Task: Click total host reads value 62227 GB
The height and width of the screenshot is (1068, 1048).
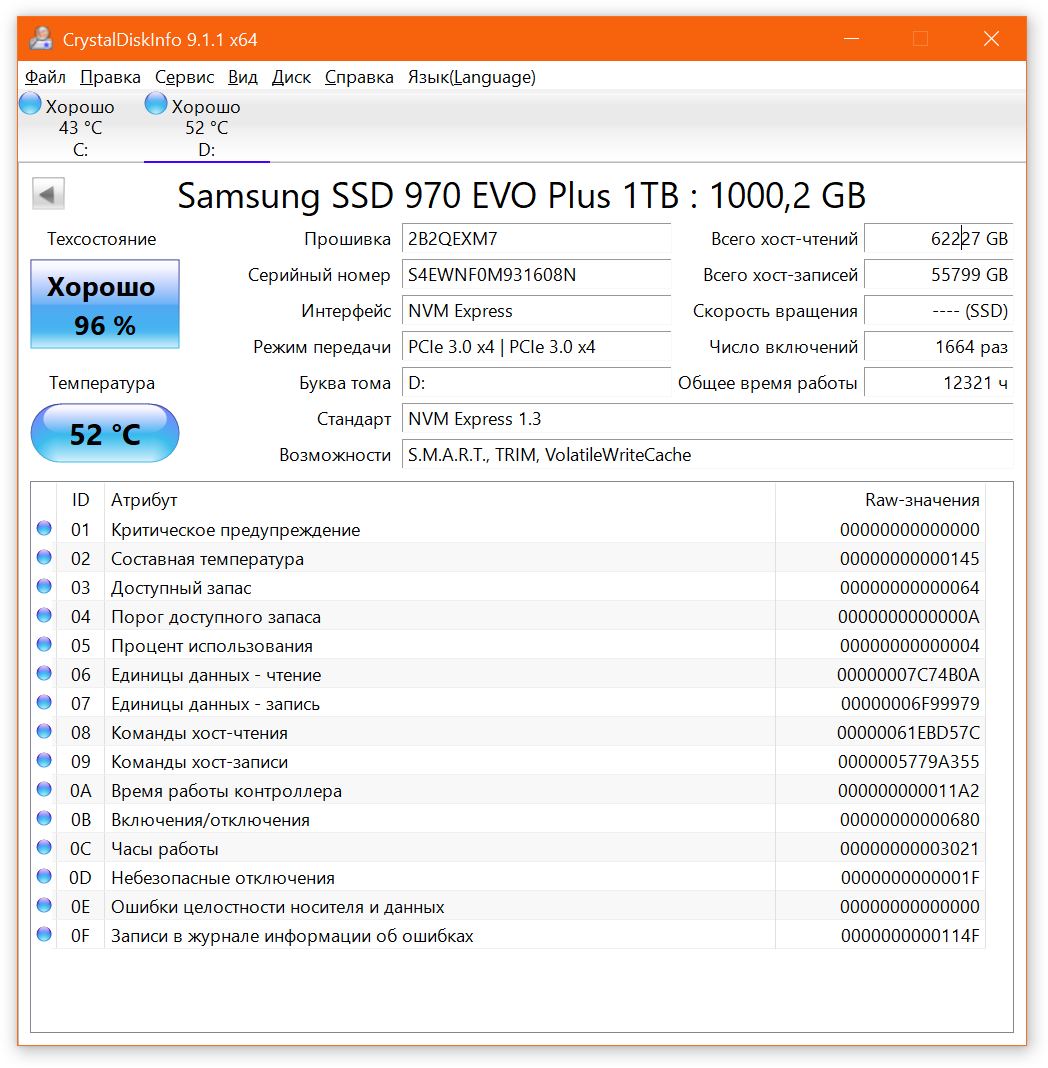Action: (x=939, y=238)
